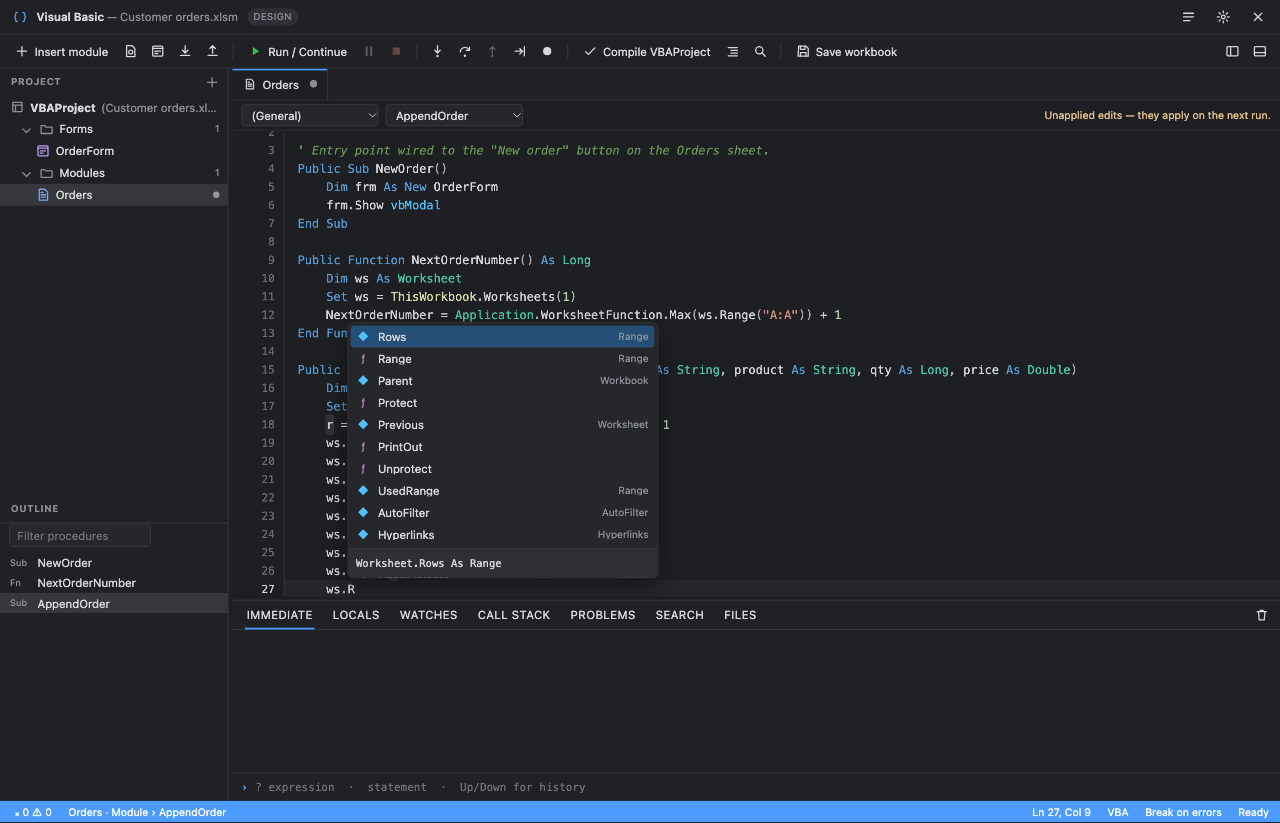Click the Step Over curved arrow icon
The image size is (1280, 823).
tap(465, 52)
